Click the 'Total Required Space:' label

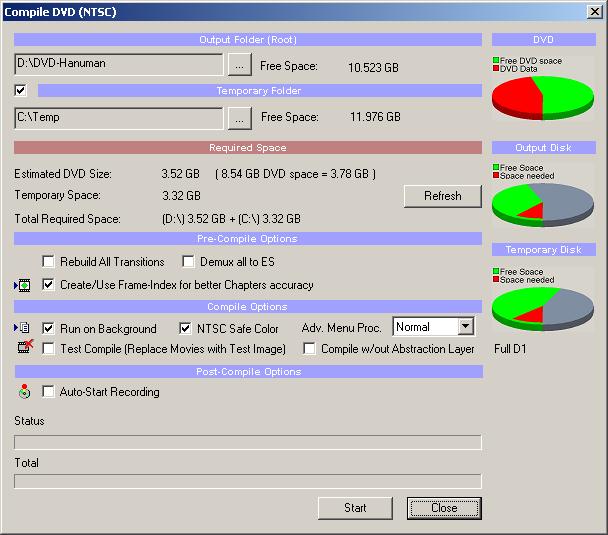pyautogui.click(x=67, y=219)
